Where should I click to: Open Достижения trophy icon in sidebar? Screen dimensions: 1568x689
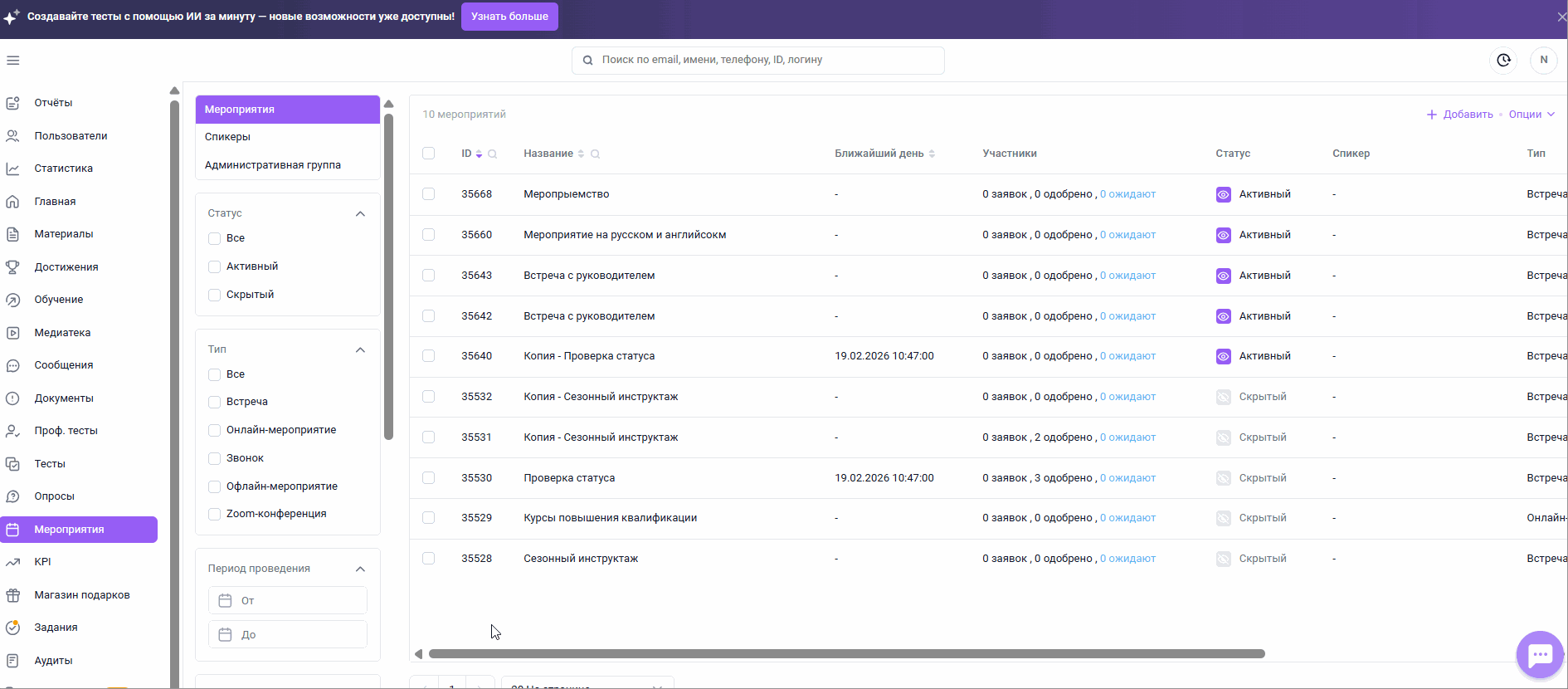click(x=12, y=266)
